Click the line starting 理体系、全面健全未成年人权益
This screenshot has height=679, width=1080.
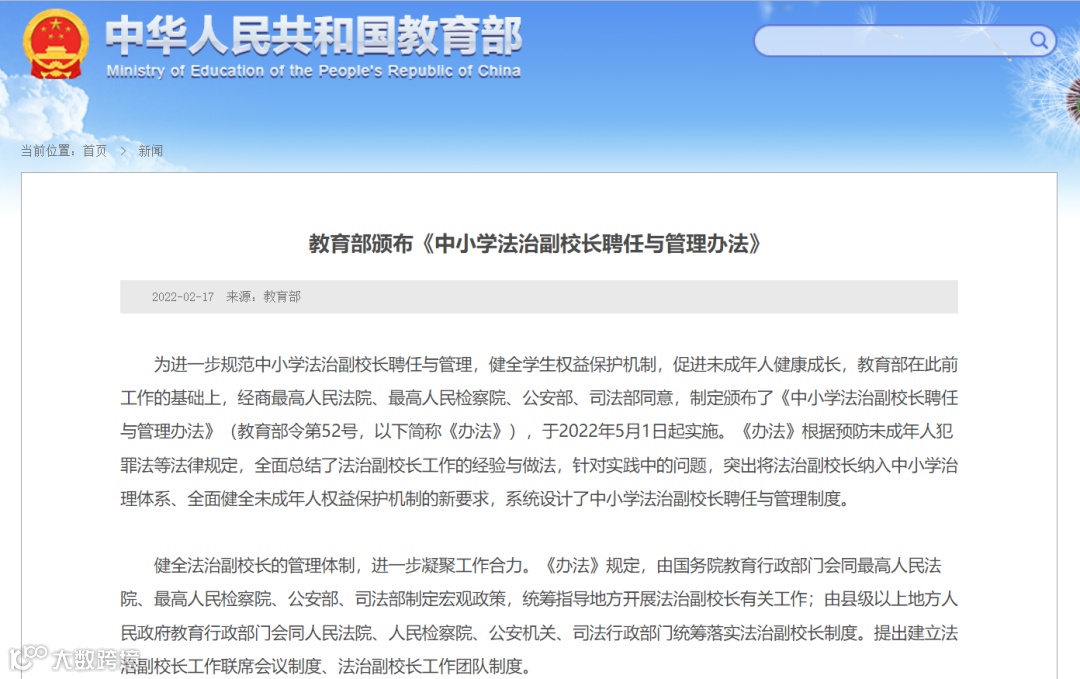pos(485,499)
